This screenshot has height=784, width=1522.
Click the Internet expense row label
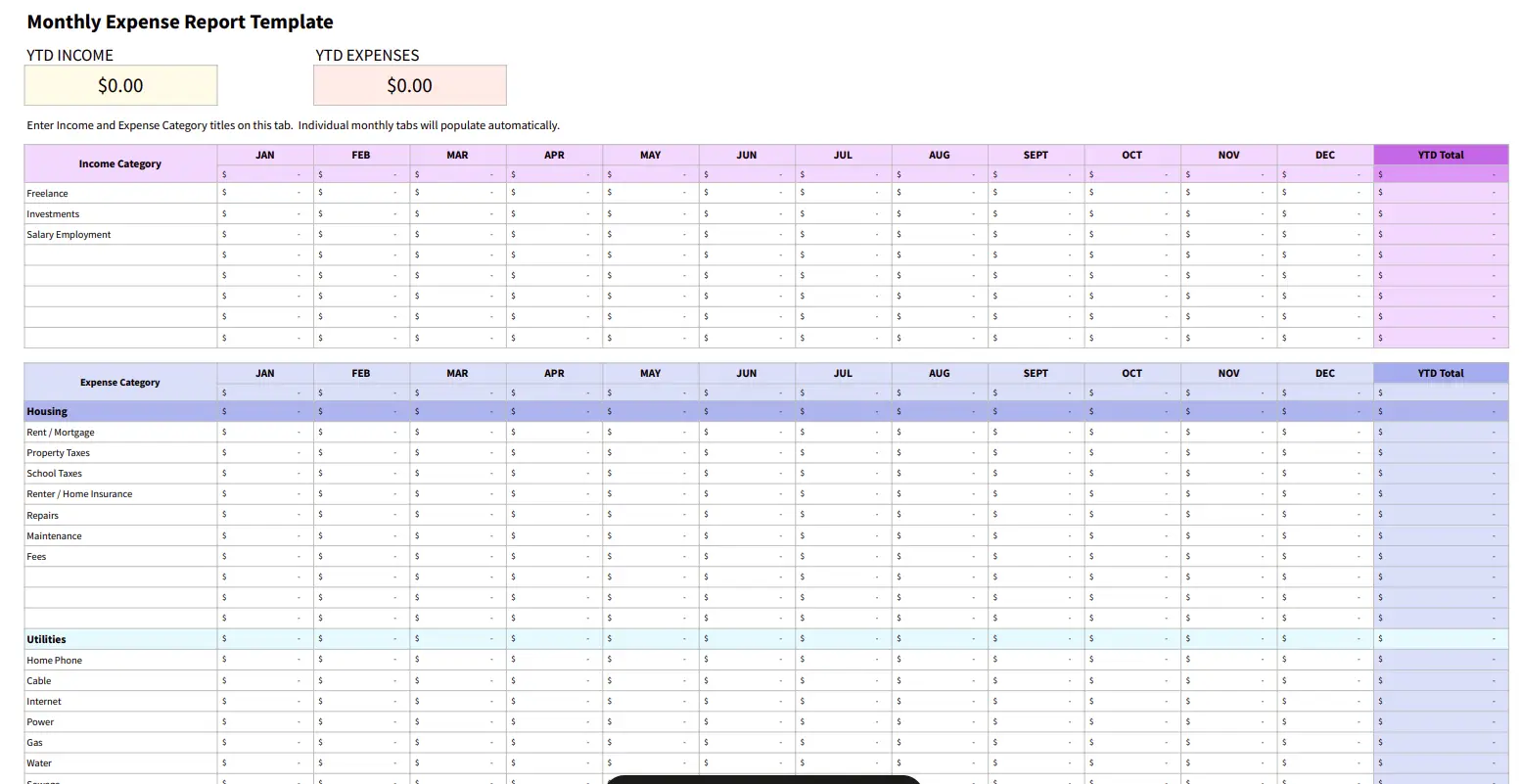pos(43,701)
